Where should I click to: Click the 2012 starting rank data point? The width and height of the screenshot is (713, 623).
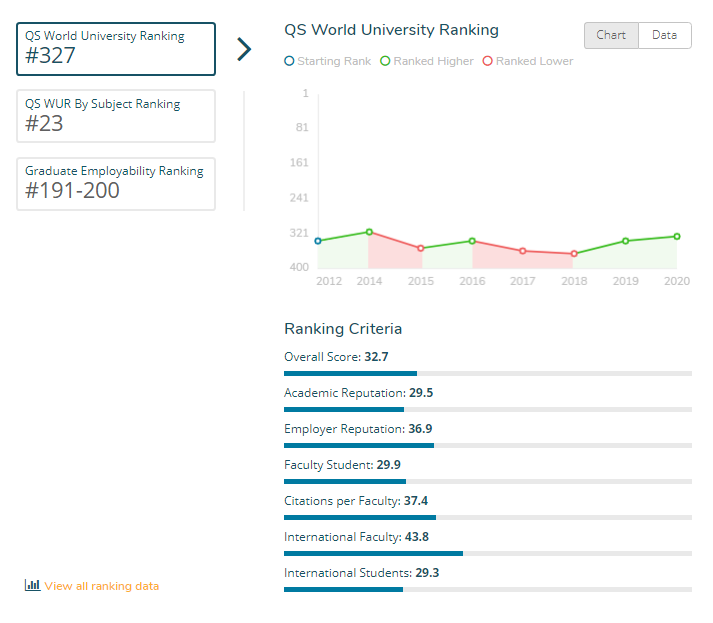(318, 241)
